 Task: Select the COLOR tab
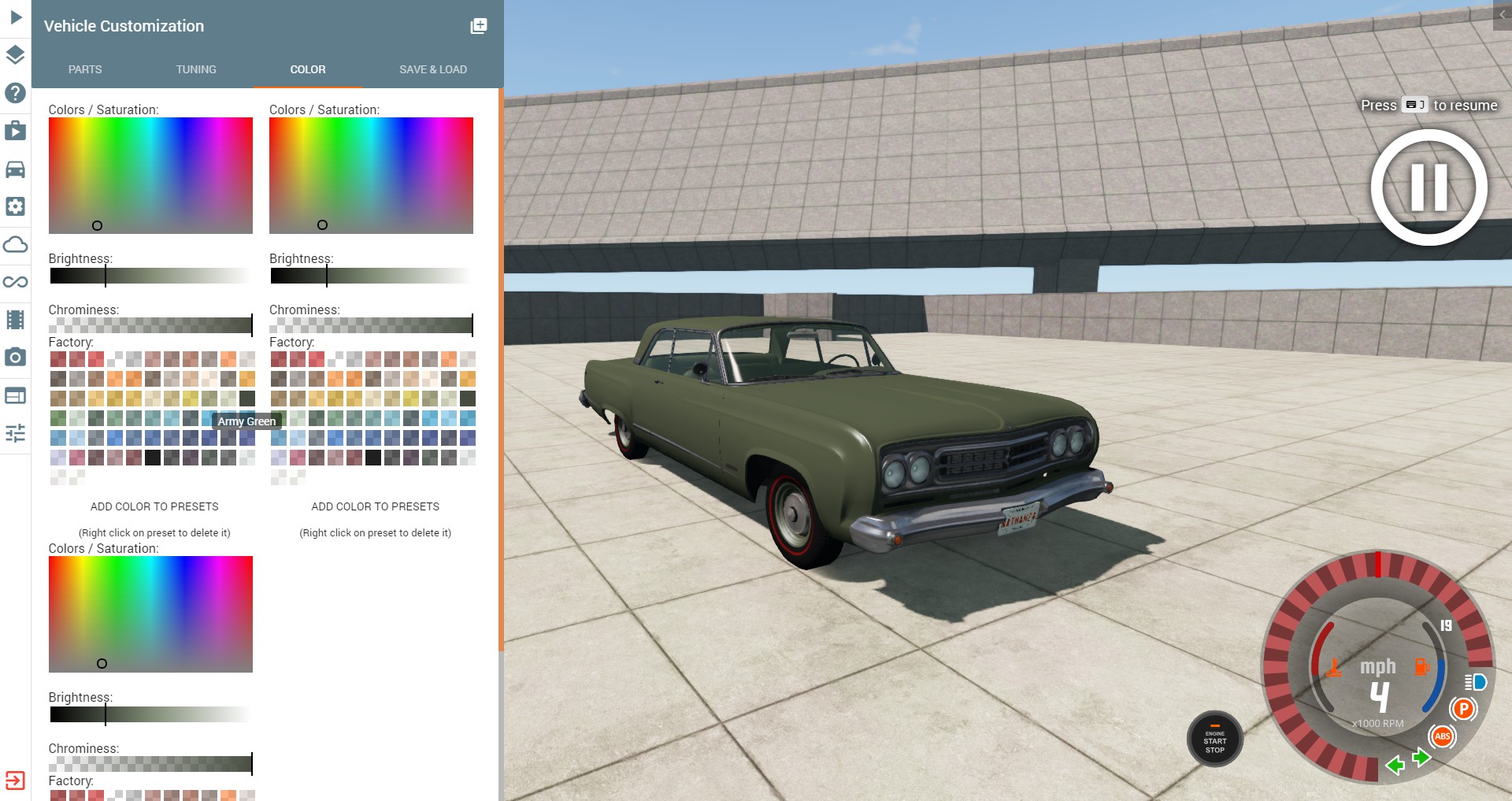(308, 69)
